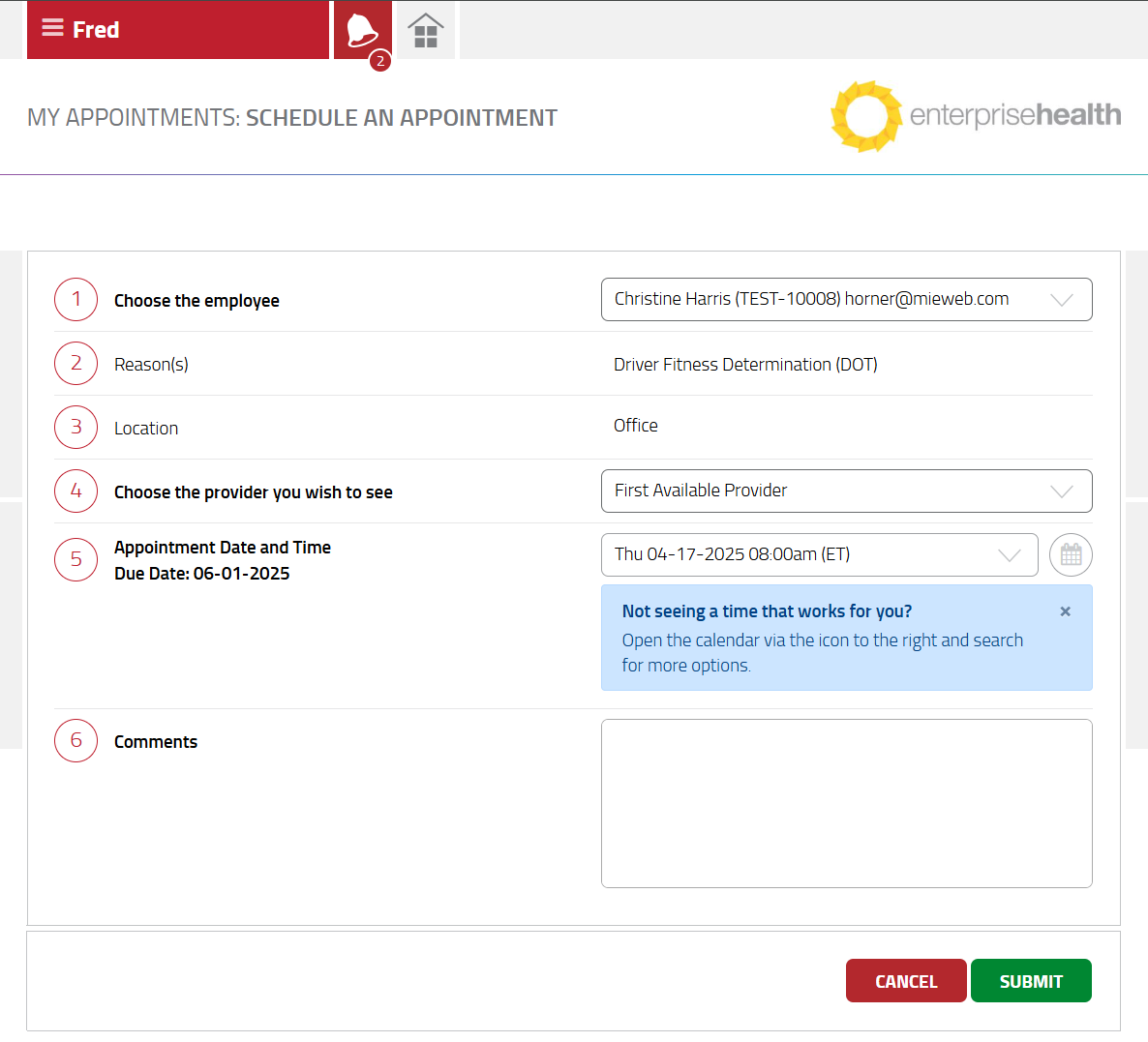Open the calendar icon beside appointment time
The image size is (1148, 1042).
coord(1071,555)
